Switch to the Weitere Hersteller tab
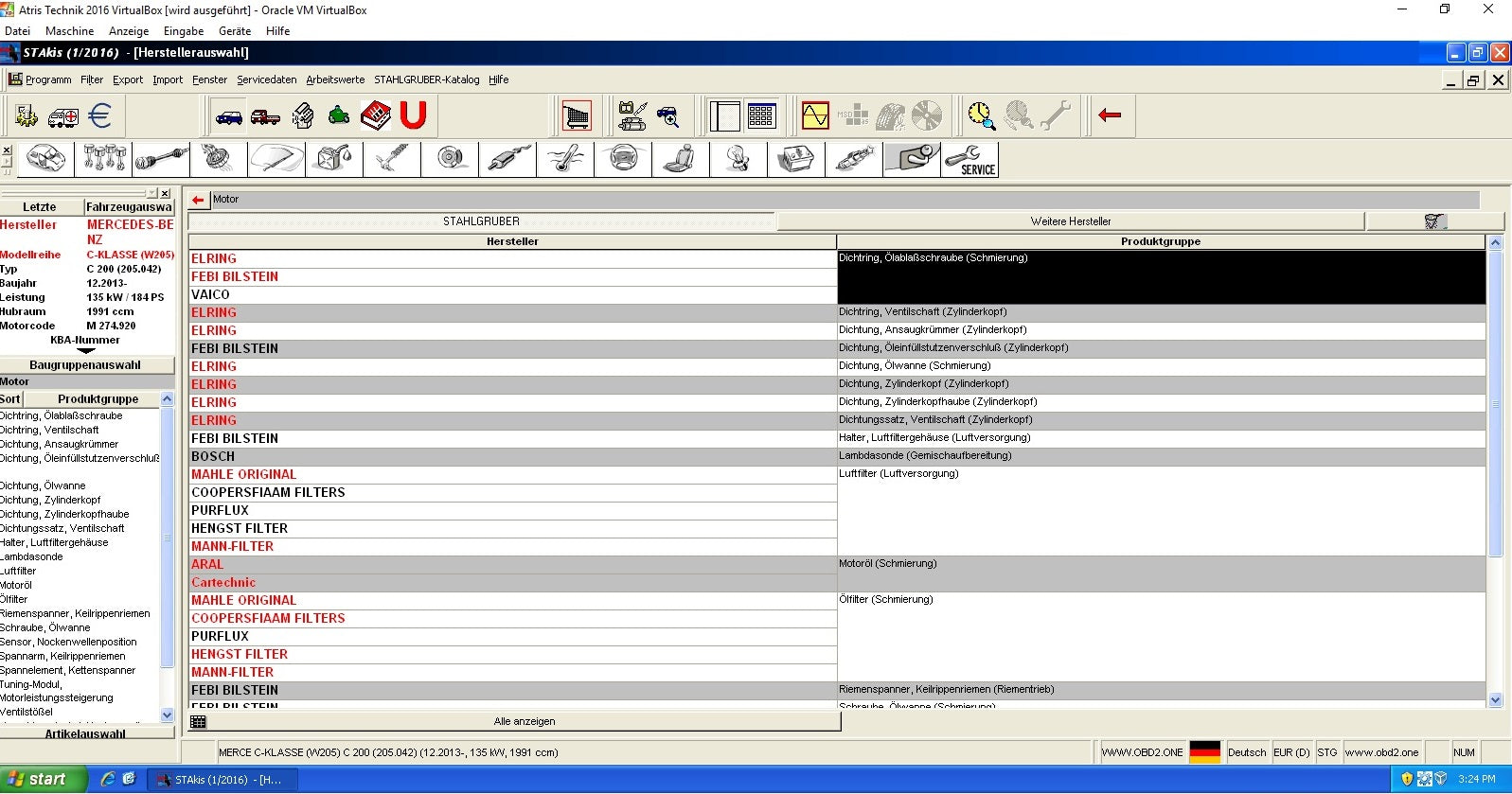This screenshot has width=1512, height=794. point(1070,221)
